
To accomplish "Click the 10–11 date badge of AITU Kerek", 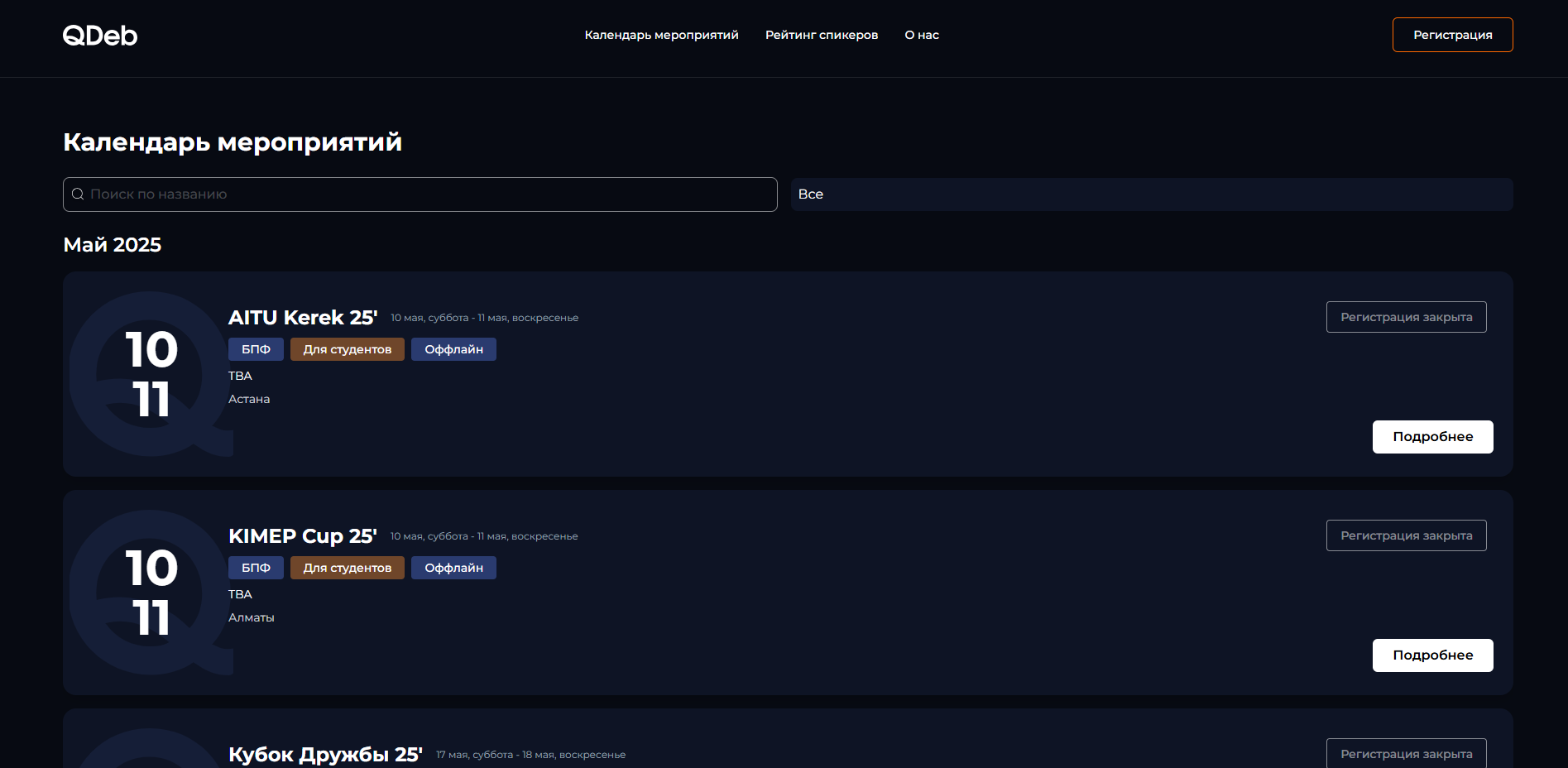I will 151,374.
